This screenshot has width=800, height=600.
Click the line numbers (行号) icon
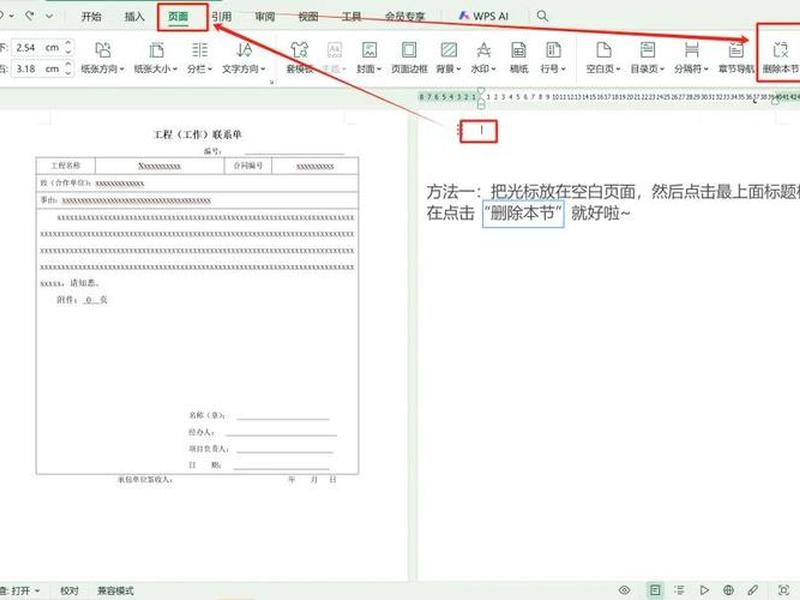point(554,50)
